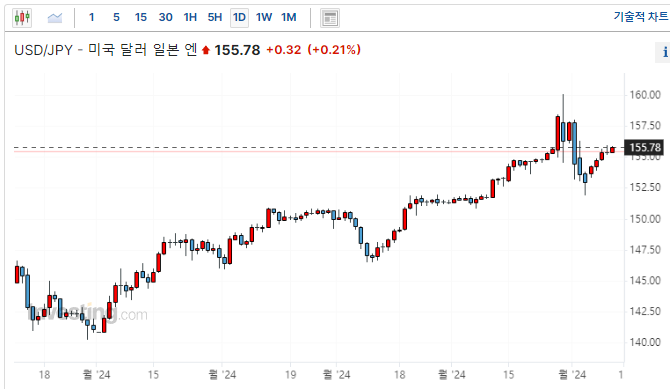Image resolution: width=670 pixels, height=389 pixels.
Task: Click the tall candle peaking near 160.00
Action: (563, 128)
